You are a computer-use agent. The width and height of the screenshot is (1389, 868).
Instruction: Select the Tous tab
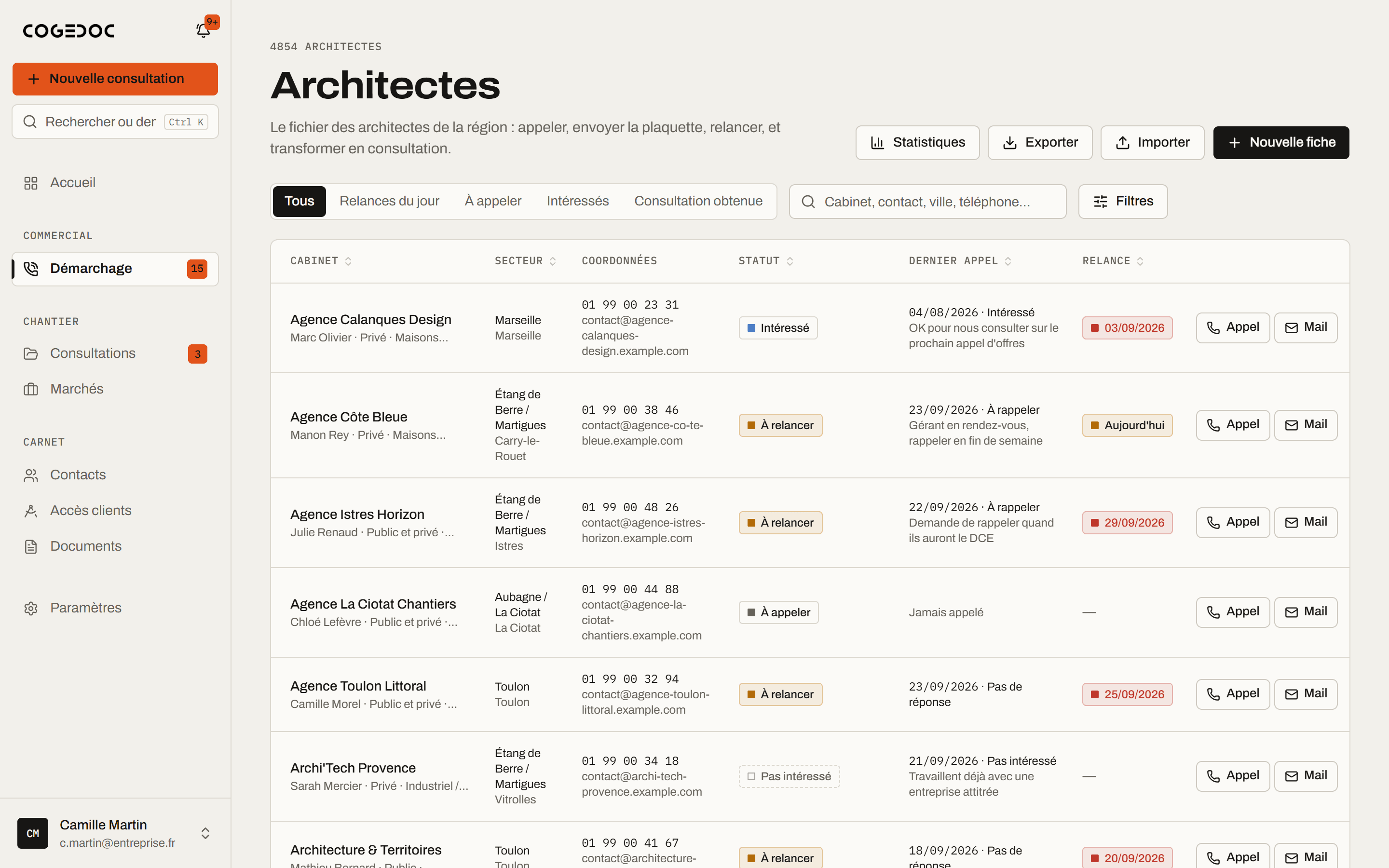tap(299, 202)
